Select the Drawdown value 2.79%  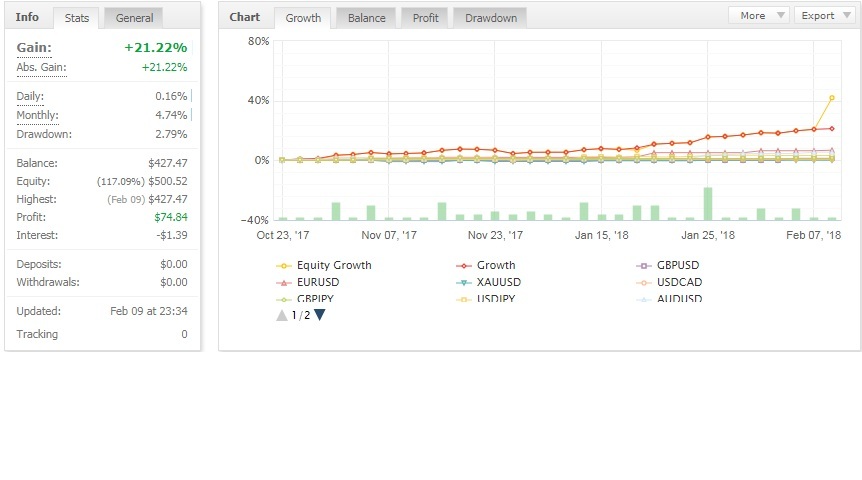[171, 134]
